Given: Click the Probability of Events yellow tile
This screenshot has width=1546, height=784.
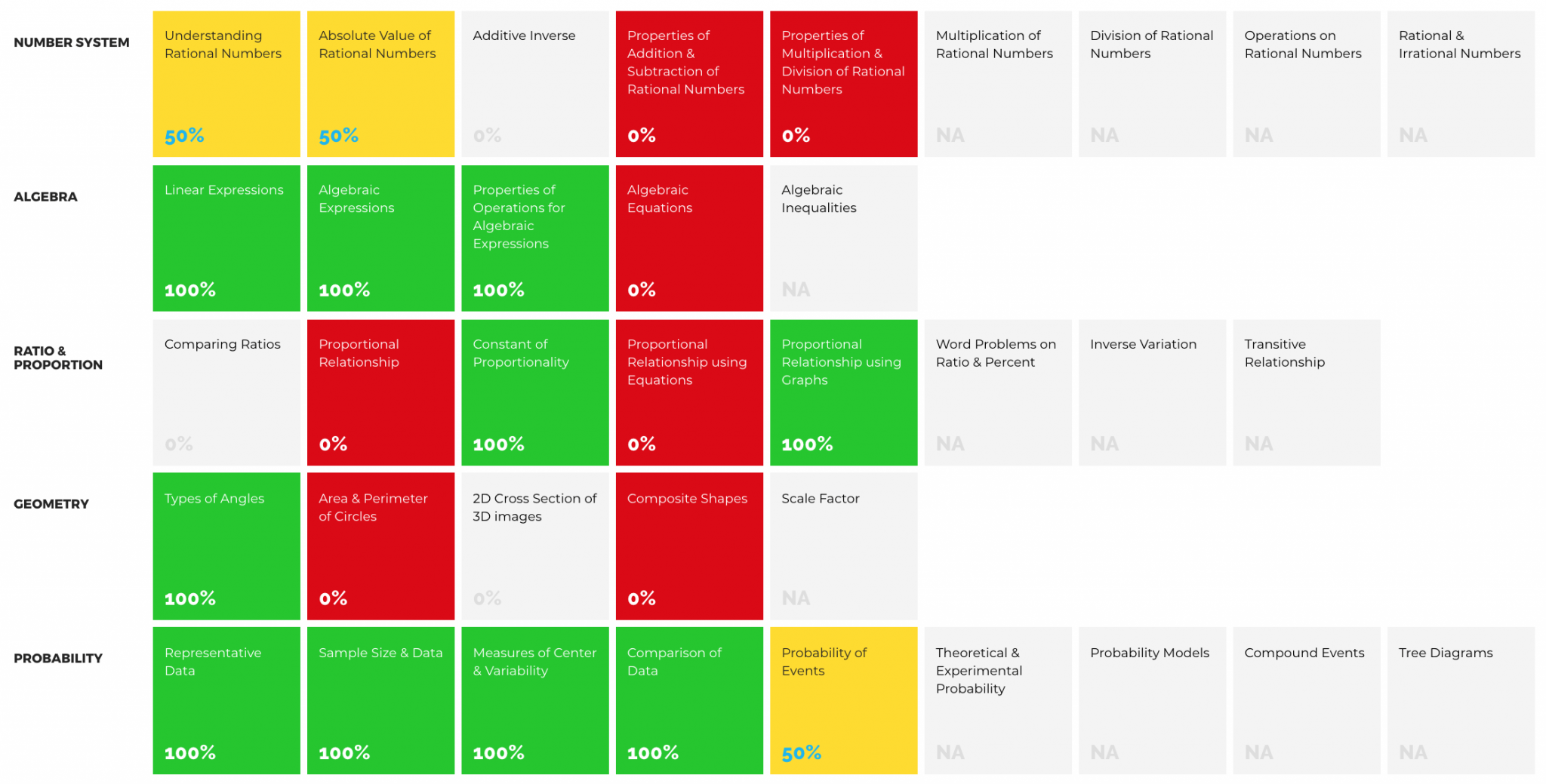Looking at the screenshot, I should point(843,700).
